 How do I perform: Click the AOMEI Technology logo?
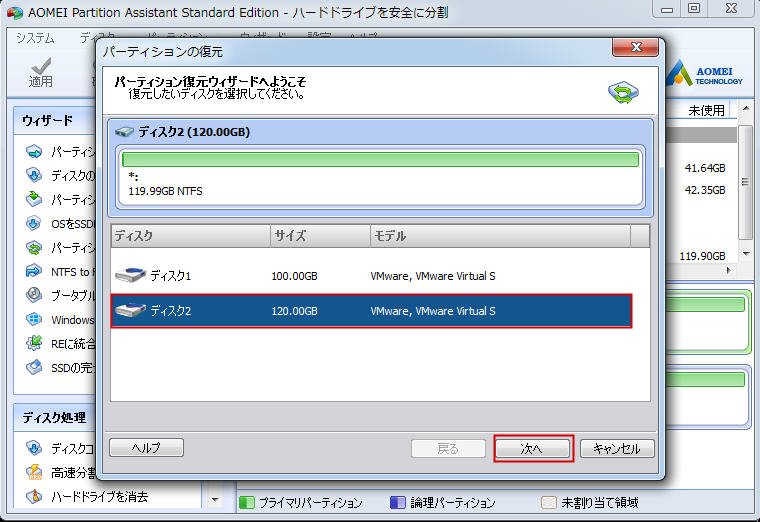coord(704,74)
